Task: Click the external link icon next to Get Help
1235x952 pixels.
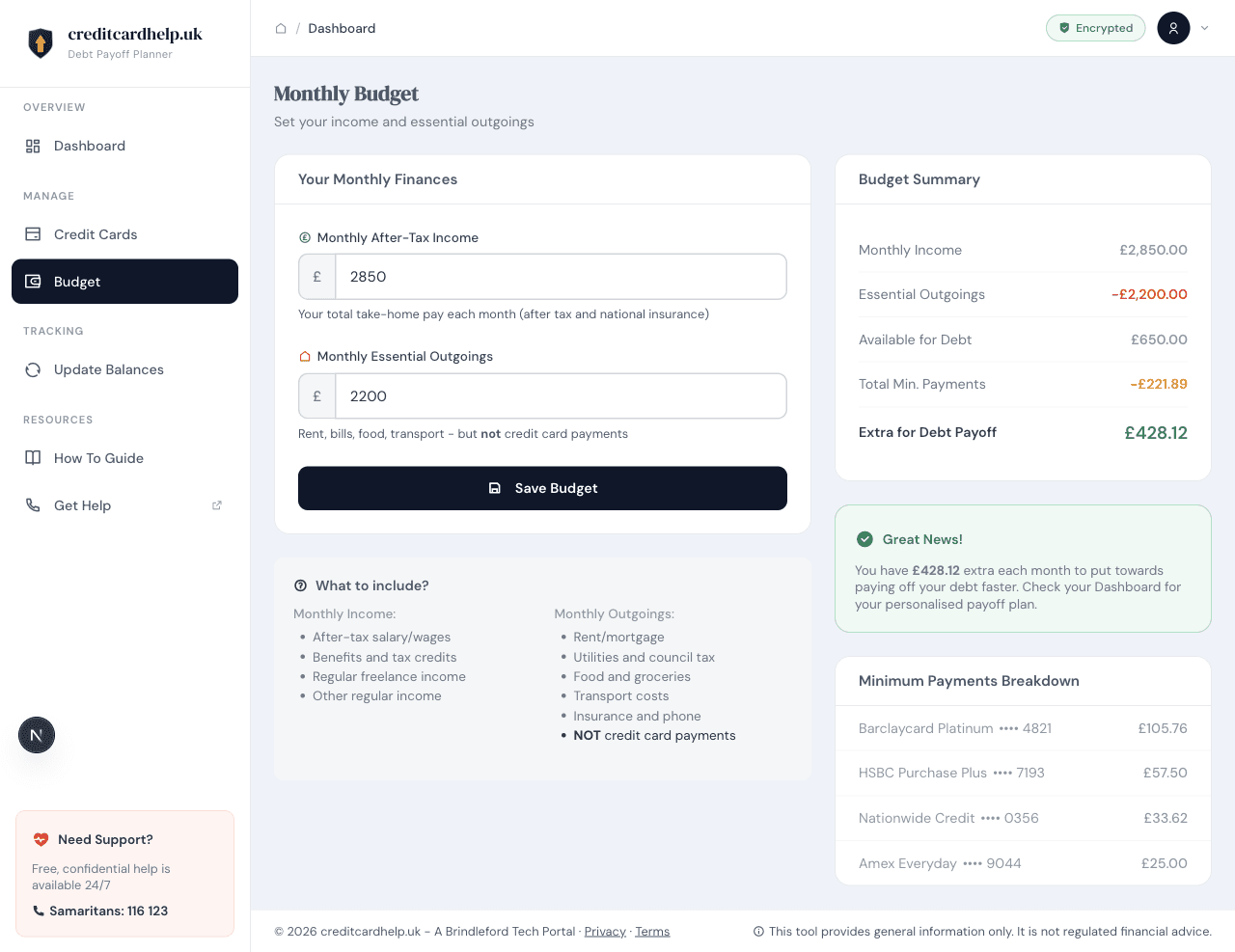Action: pos(216,504)
